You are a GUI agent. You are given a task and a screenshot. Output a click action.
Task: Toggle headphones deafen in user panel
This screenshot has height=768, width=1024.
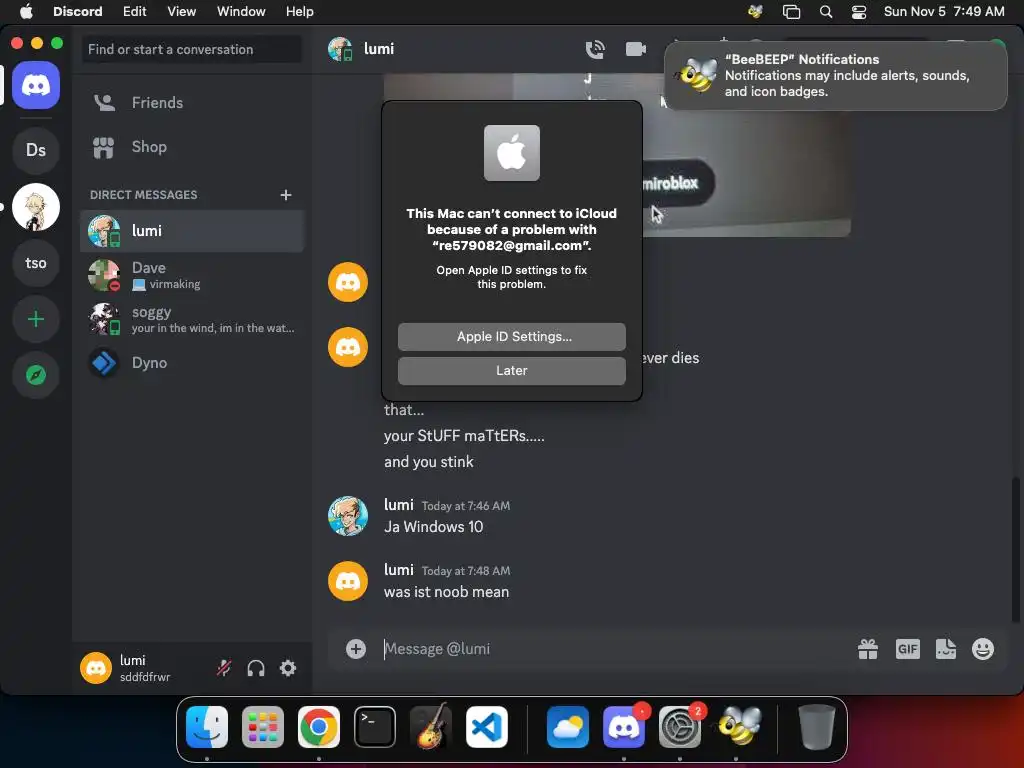click(256, 668)
